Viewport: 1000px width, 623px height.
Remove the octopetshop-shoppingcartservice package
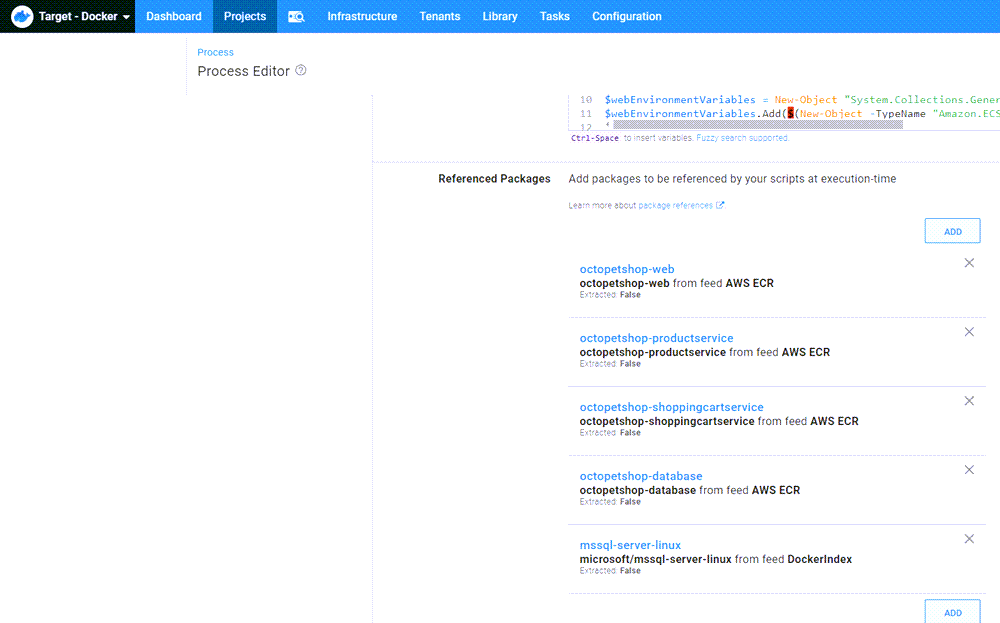[969, 400]
